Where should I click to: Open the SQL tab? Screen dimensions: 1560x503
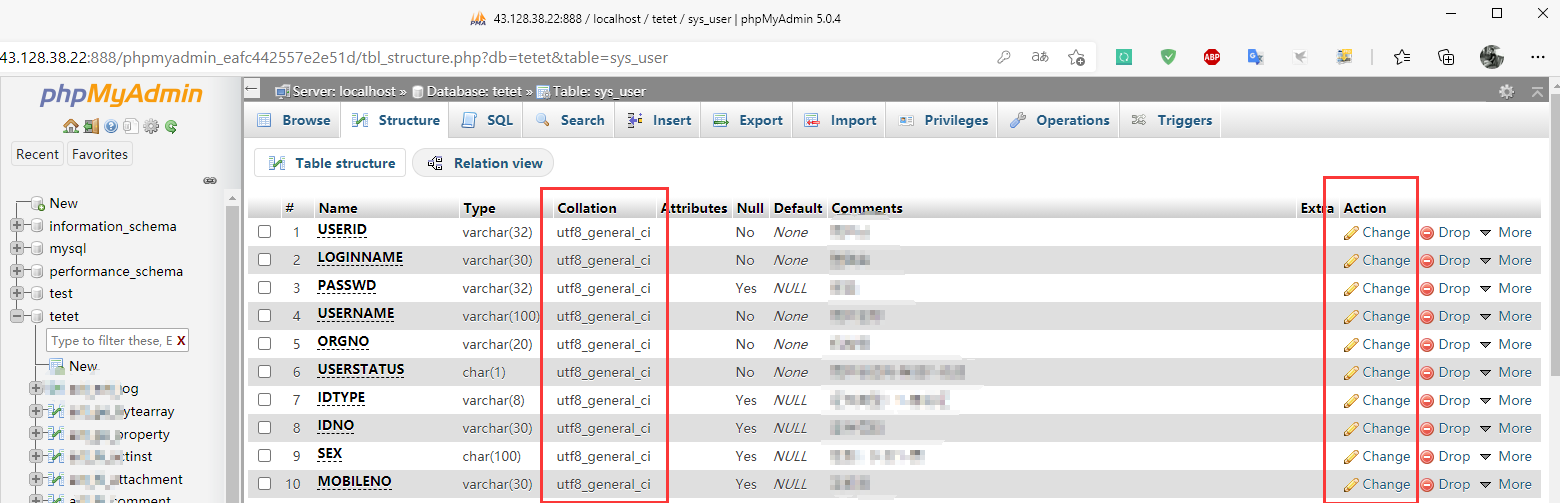tap(487, 120)
